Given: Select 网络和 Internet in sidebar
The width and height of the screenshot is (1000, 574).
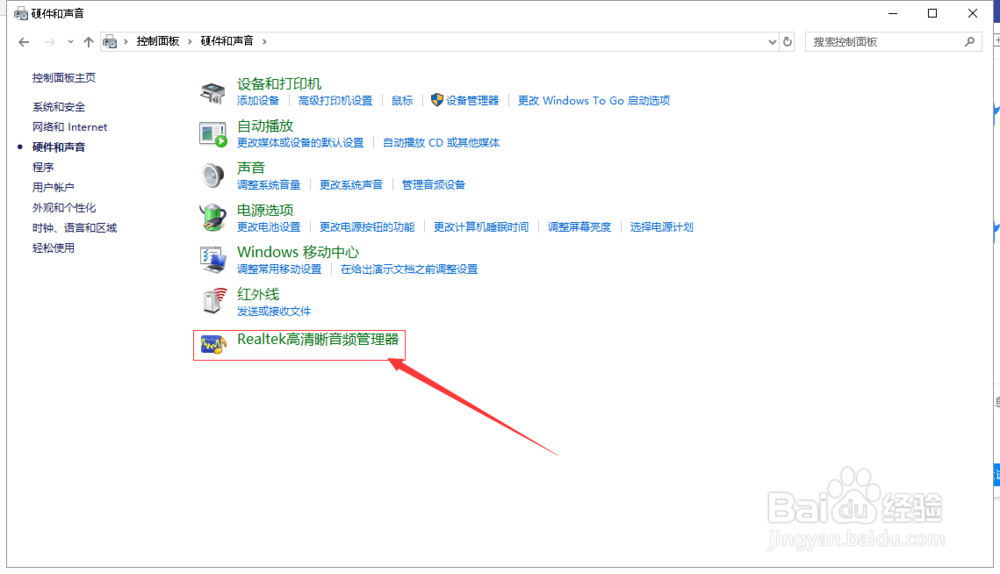Looking at the screenshot, I should (70, 127).
